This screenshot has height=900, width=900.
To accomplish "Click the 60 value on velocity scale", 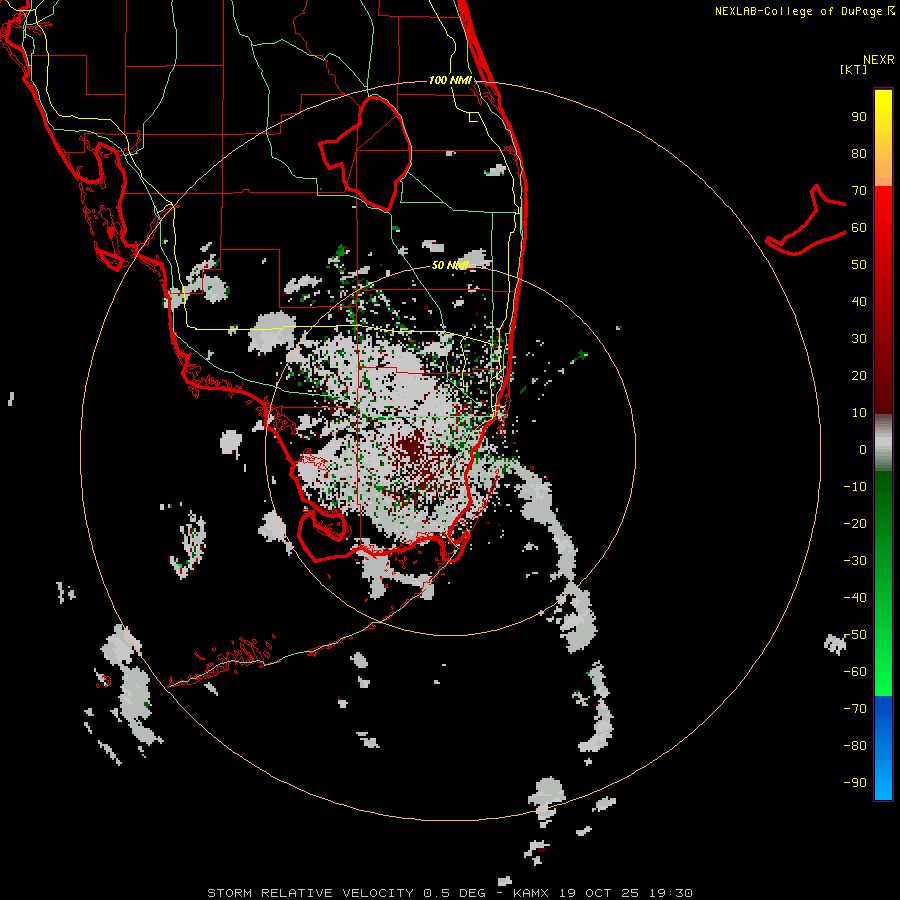I will click(x=859, y=228).
